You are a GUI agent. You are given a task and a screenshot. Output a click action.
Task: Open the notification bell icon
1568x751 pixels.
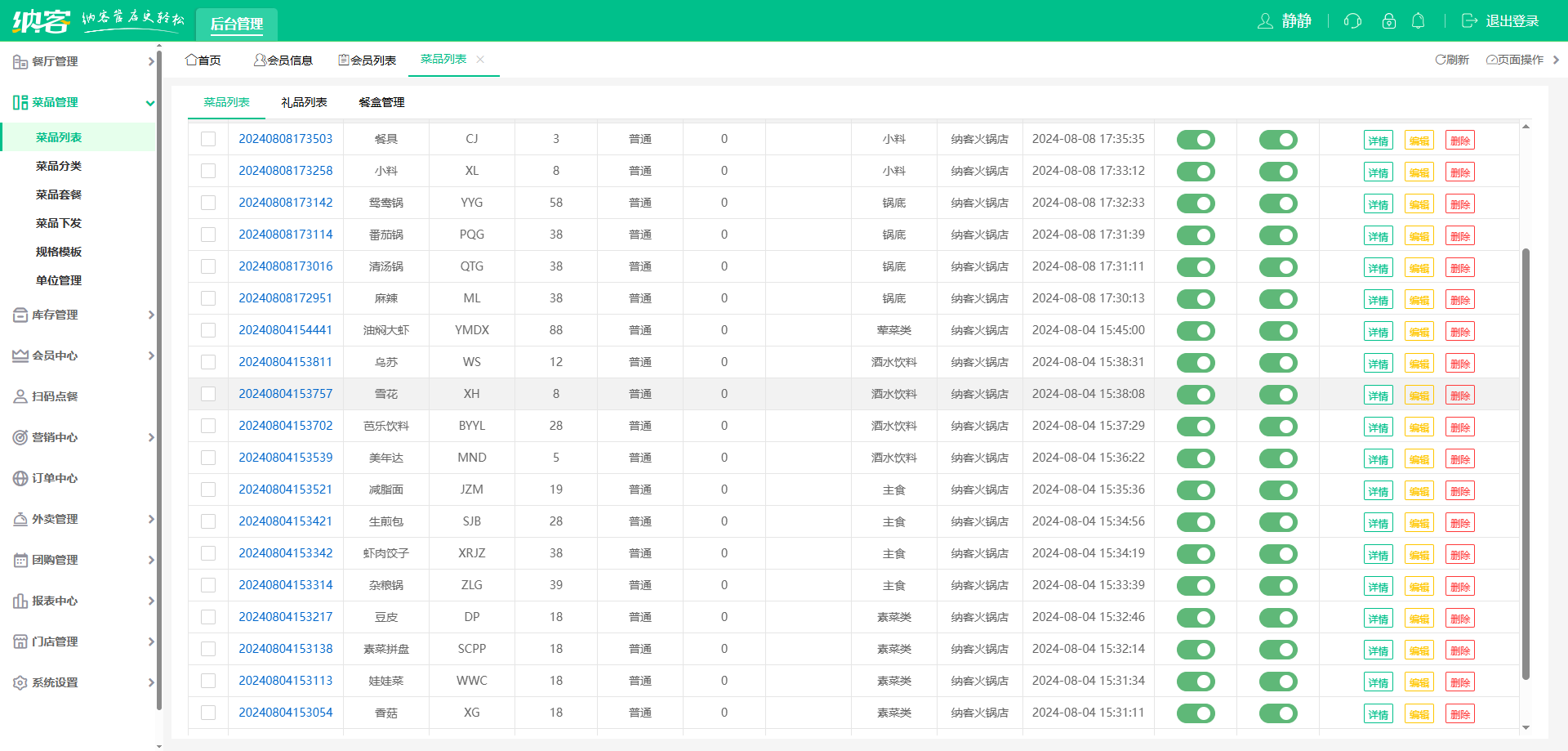pos(1419,21)
